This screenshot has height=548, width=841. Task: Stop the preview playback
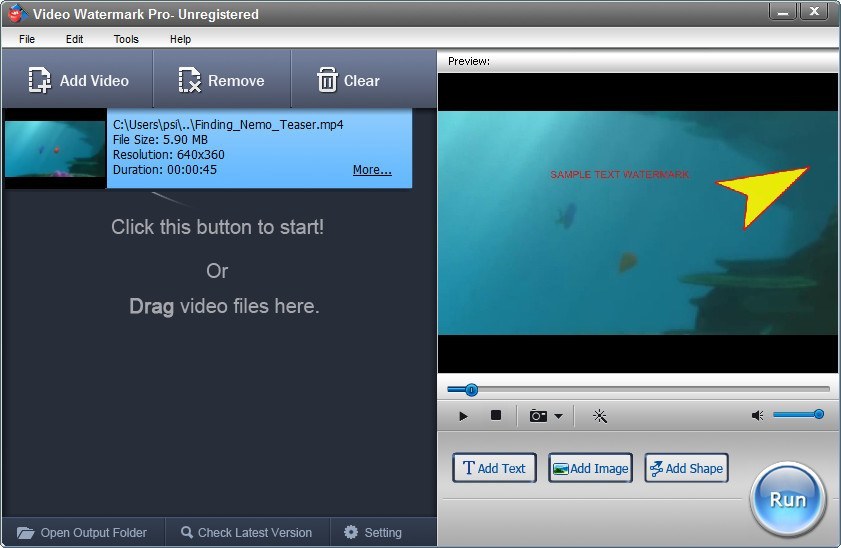[496, 416]
